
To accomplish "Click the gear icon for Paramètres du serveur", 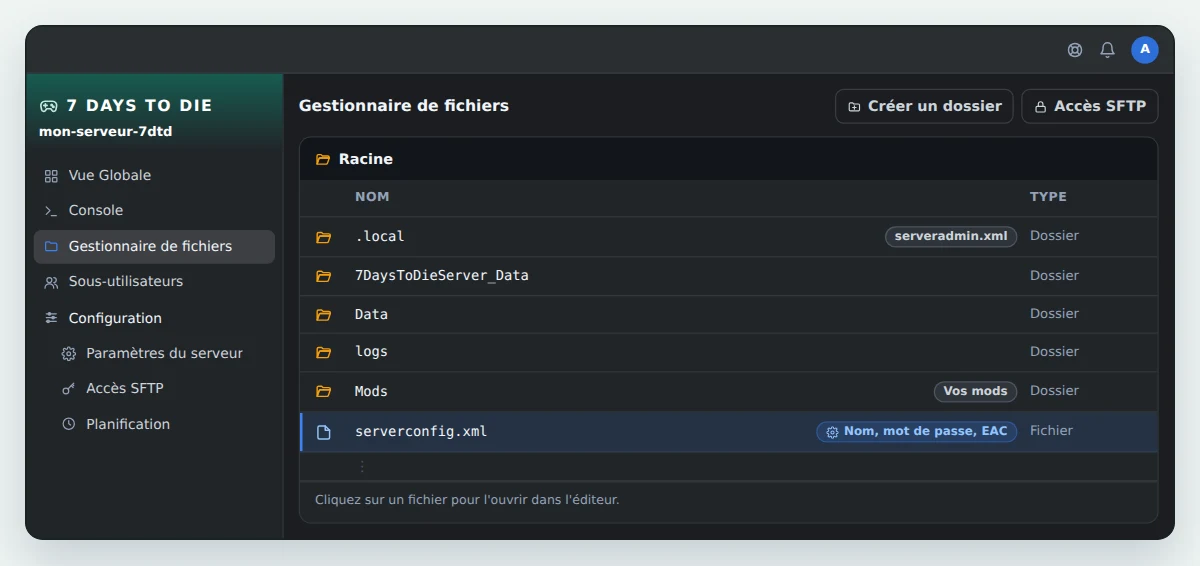I will click(x=69, y=353).
